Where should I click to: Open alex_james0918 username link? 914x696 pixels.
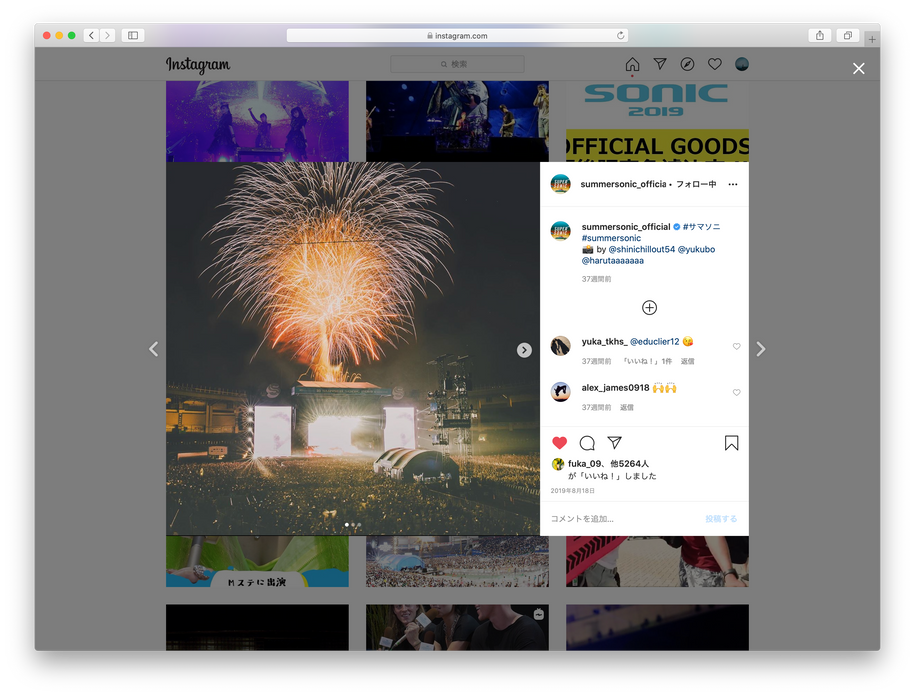(615, 388)
